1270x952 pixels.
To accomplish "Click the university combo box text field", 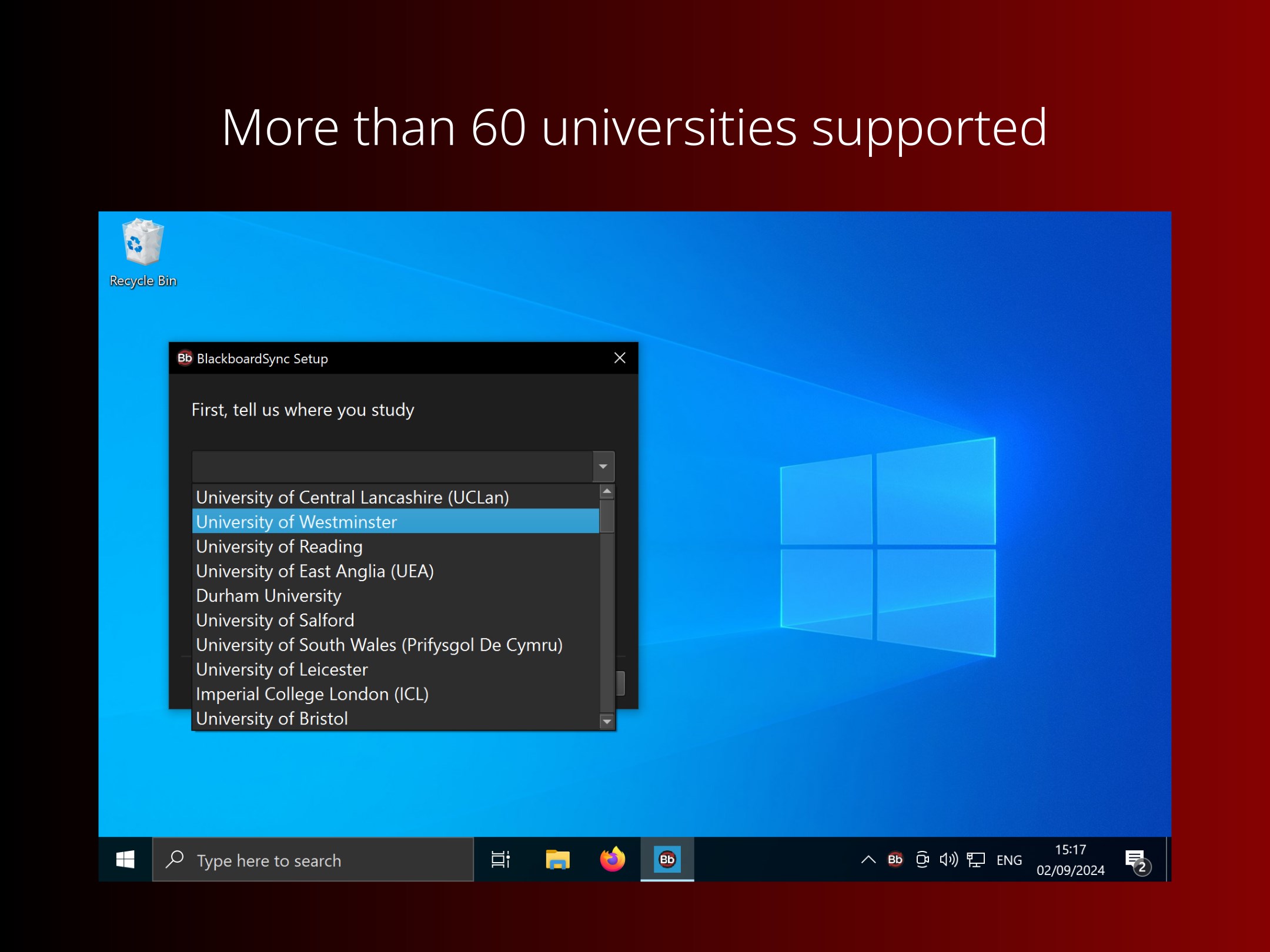I will pos(392,467).
